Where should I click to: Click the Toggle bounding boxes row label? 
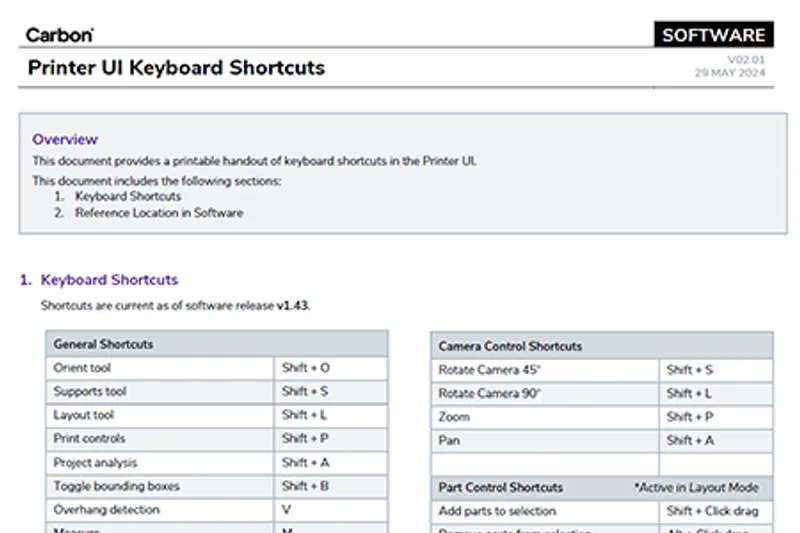[117, 486]
